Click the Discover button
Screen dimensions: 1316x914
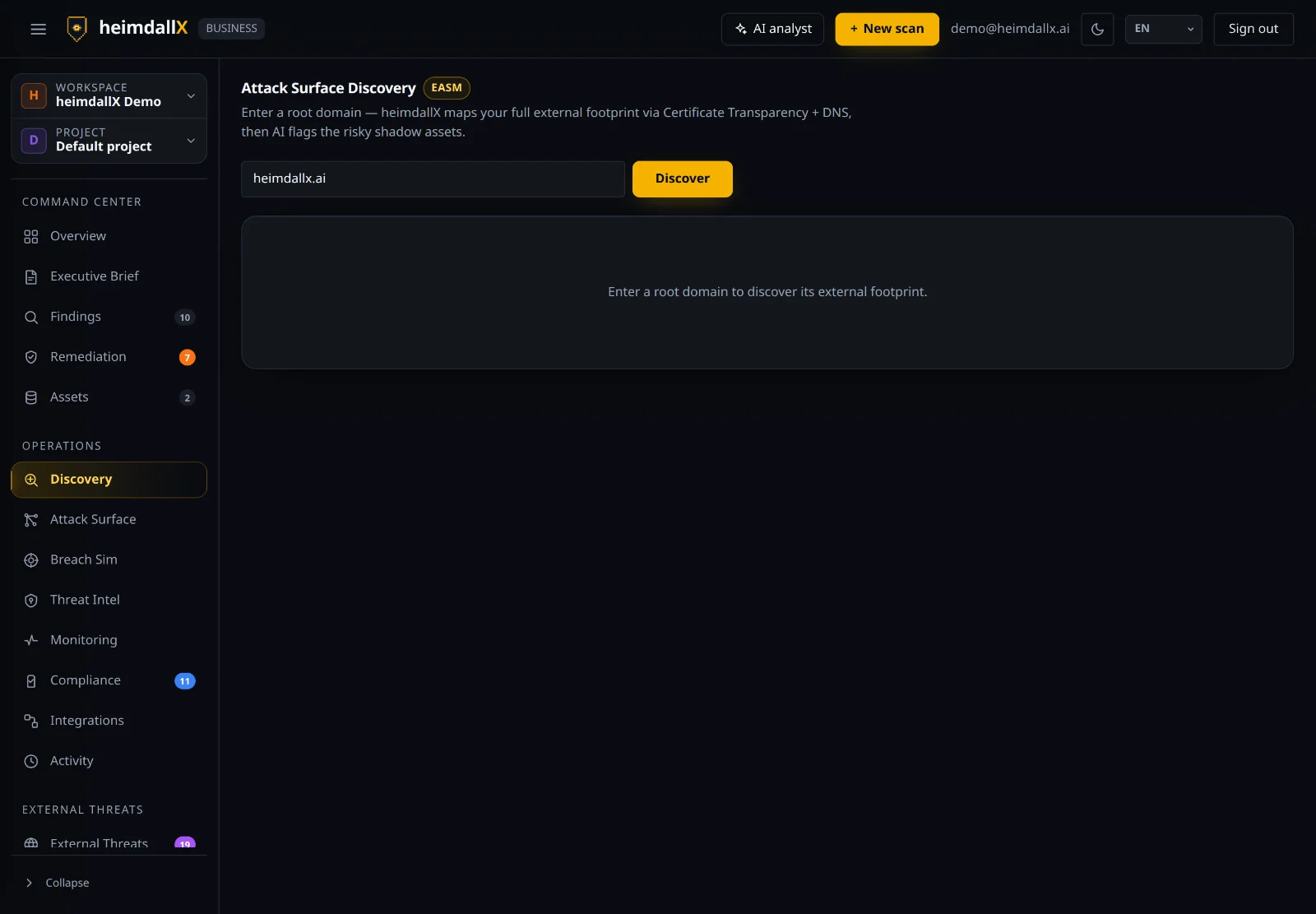[x=683, y=179]
